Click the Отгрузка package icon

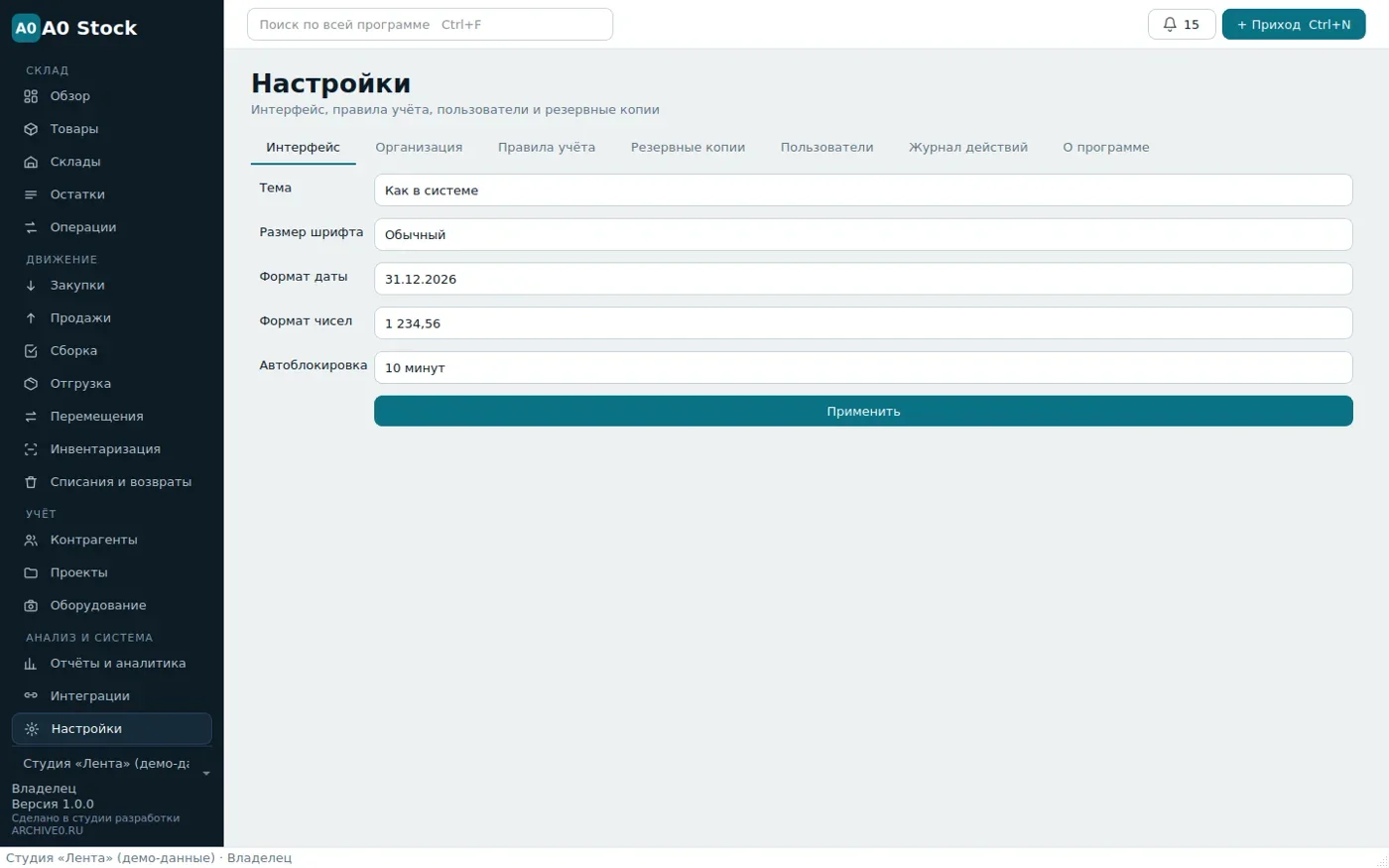tap(31, 383)
